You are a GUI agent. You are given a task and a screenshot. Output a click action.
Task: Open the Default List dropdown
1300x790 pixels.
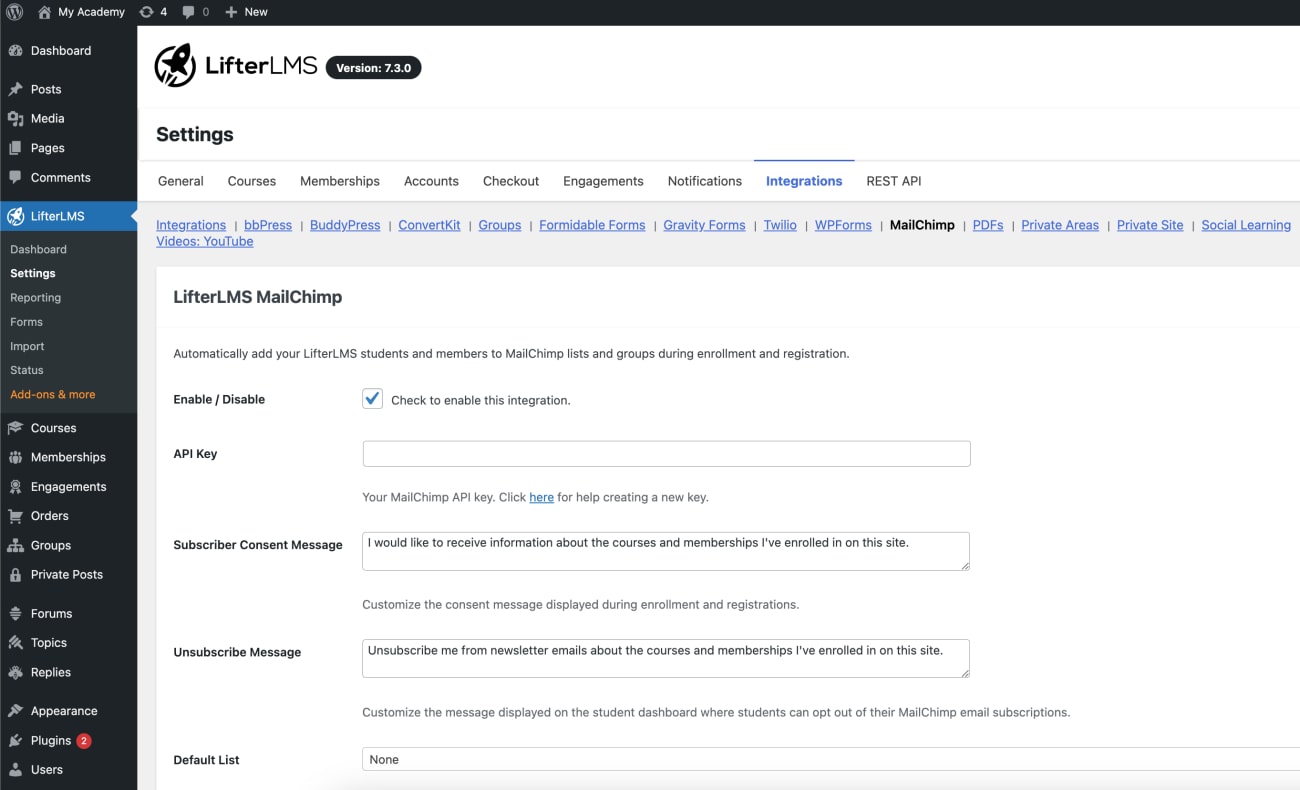[830, 760]
